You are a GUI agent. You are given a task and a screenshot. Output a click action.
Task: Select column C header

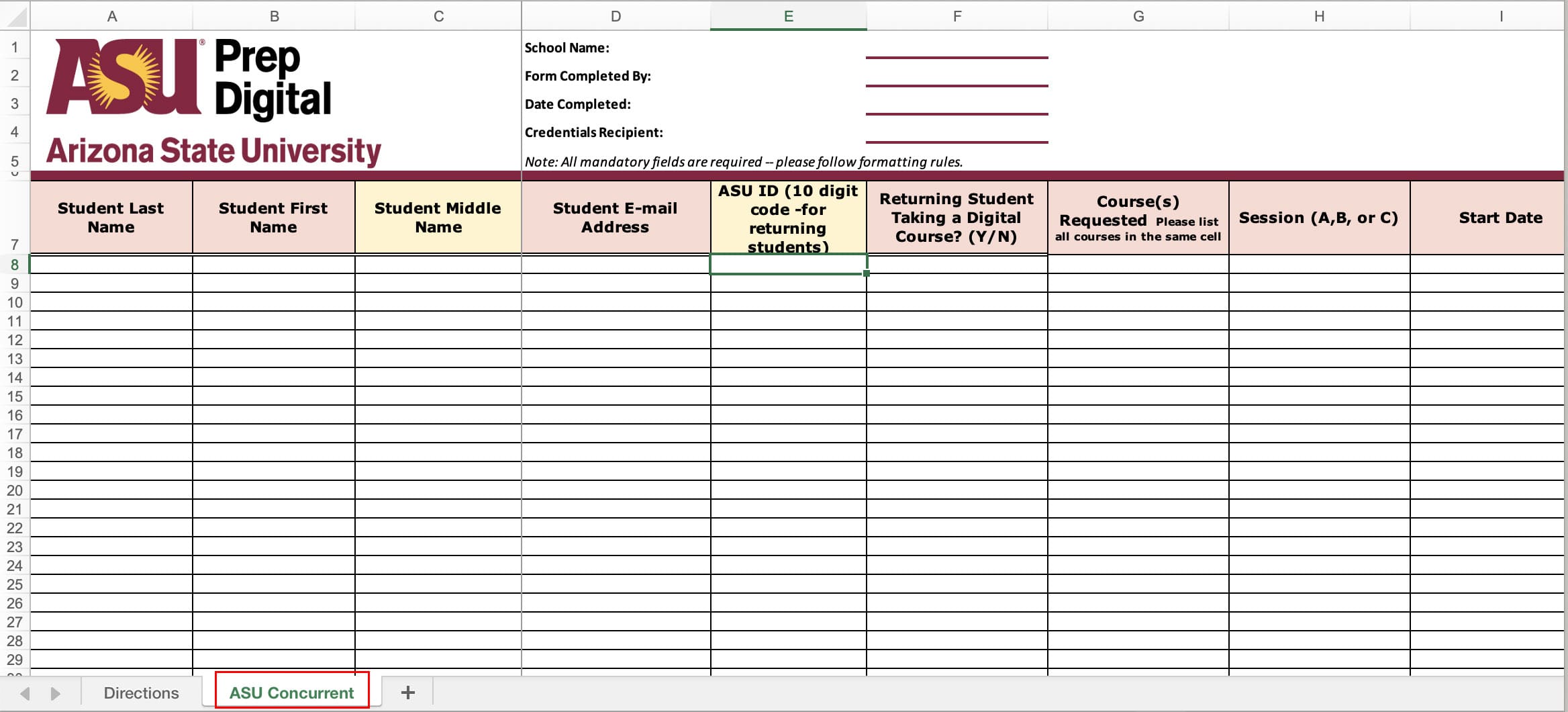click(x=438, y=16)
